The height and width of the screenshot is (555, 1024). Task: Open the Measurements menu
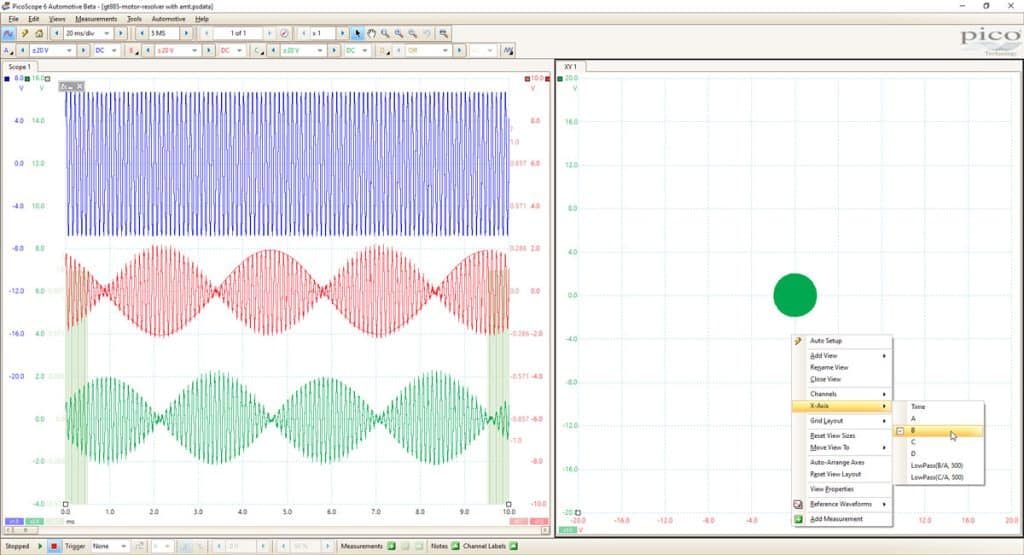click(96, 19)
